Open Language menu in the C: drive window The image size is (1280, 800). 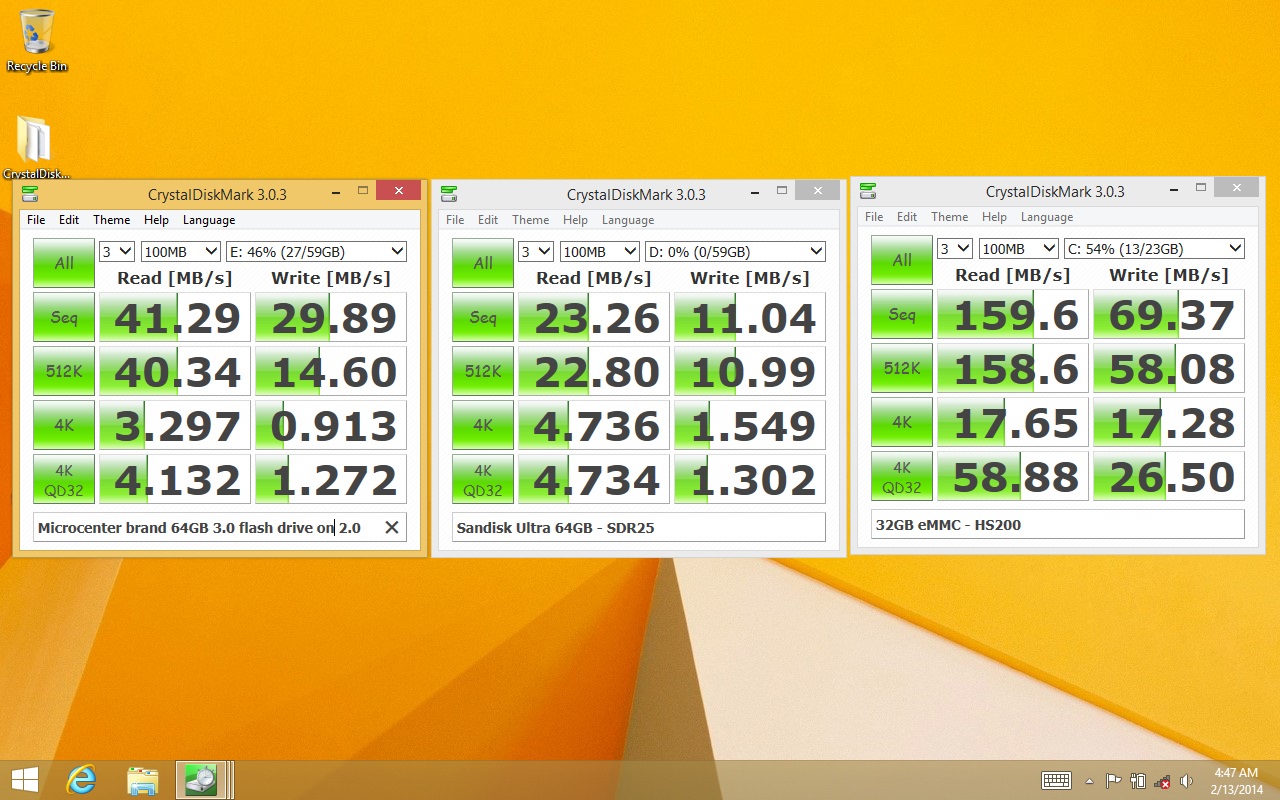1047,217
